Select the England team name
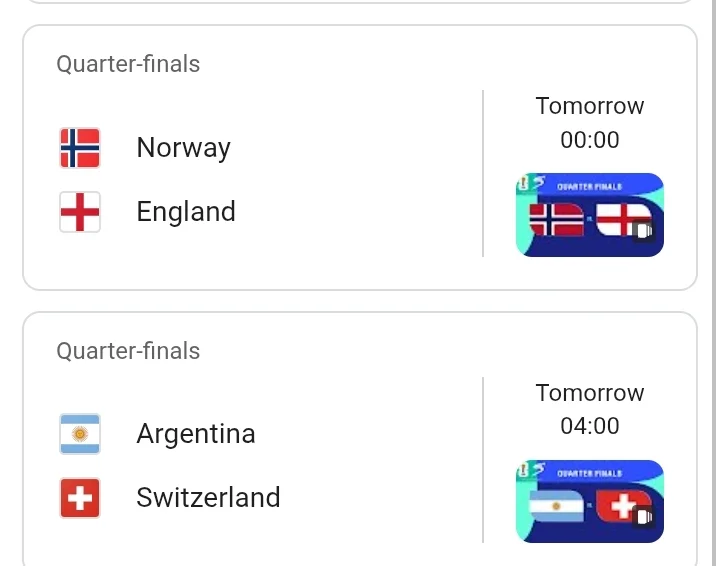The height and width of the screenshot is (566, 716). tap(186, 212)
